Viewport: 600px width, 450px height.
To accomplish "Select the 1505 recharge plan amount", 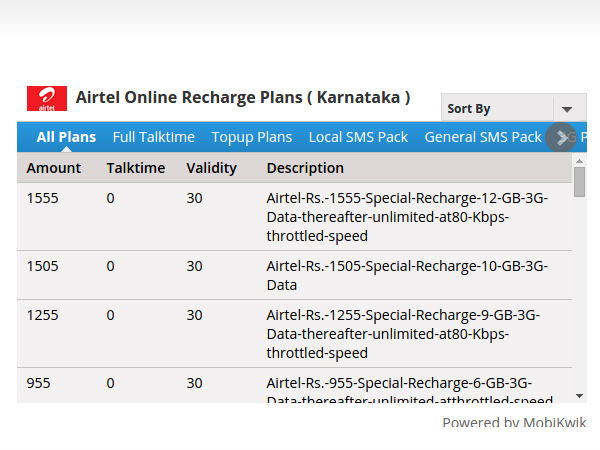I will (x=43, y=266).
